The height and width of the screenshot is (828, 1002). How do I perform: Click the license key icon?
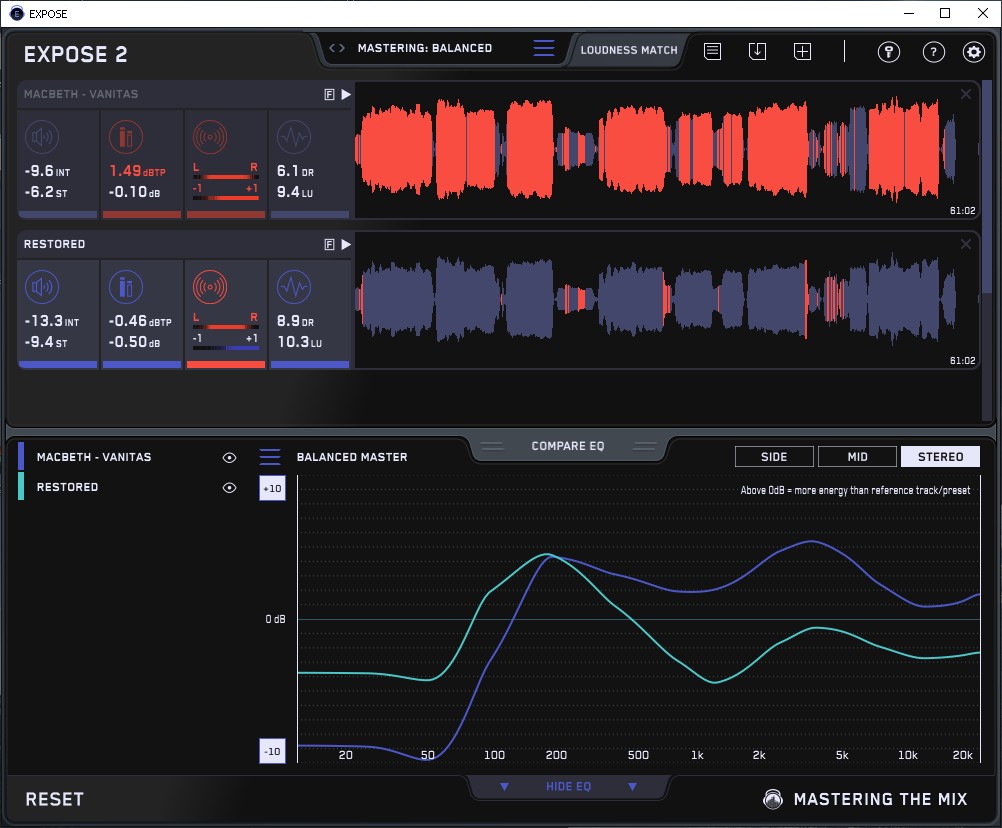pos(889,52)
